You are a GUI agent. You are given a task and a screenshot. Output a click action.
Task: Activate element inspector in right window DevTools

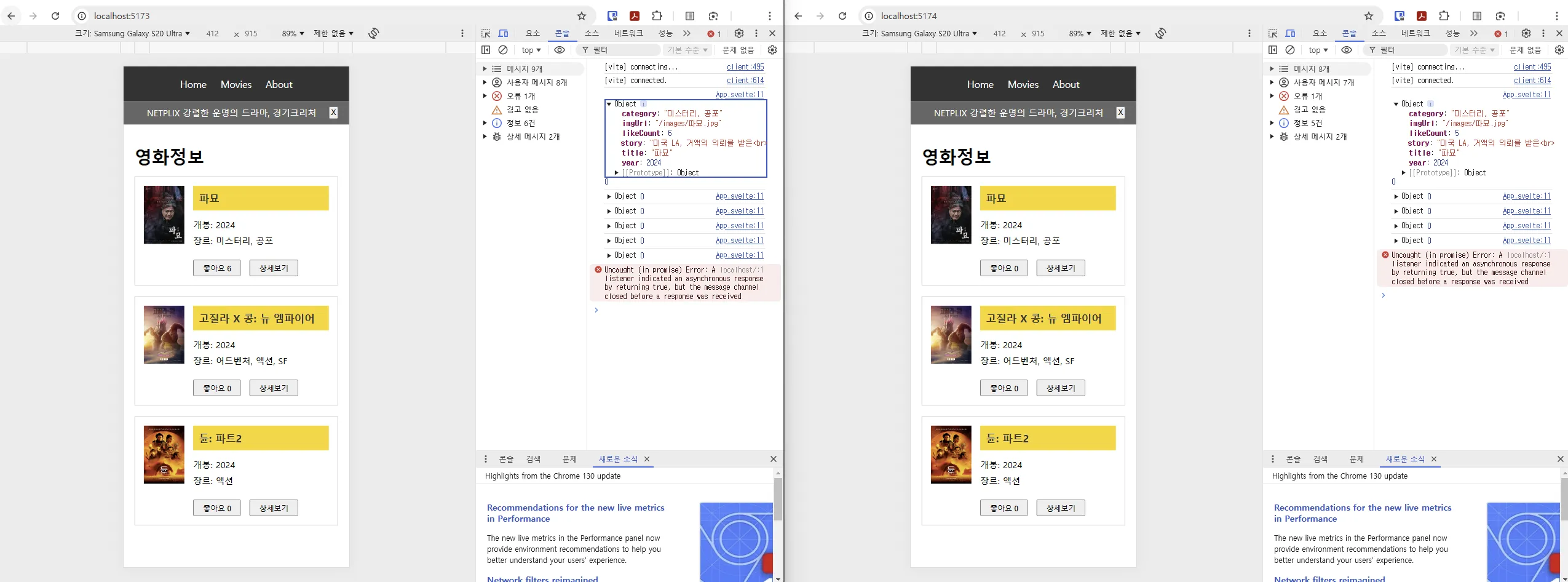point(1273,33)
